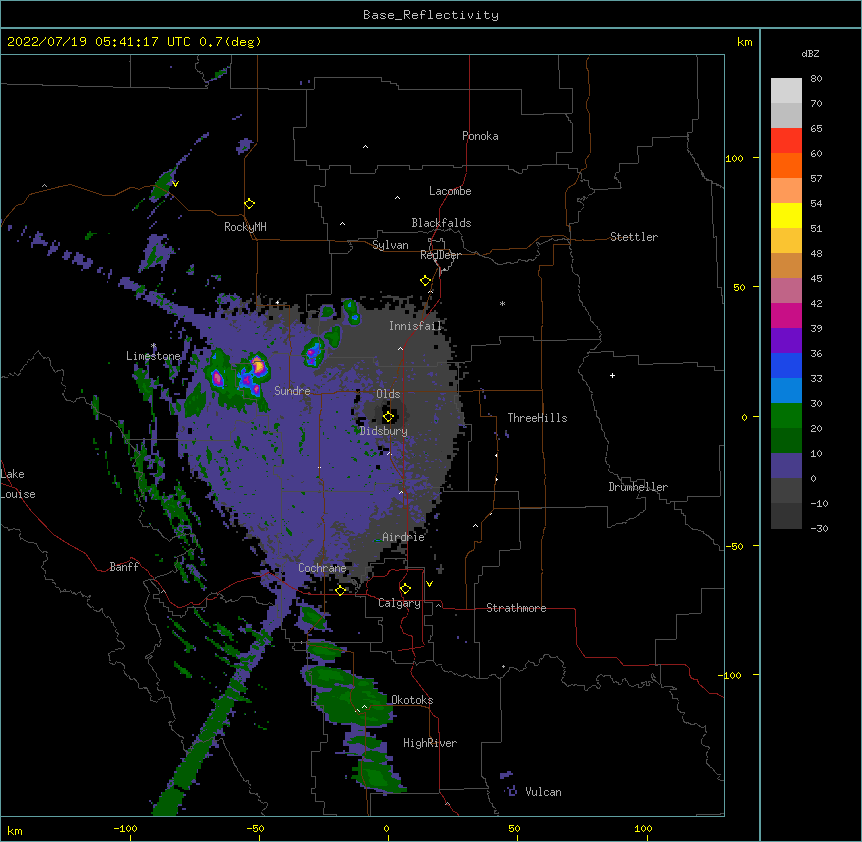Click the yellow V marker east of Calgary diamond
The height and width of the screenshot is (842, 862).
click(429, 584)
